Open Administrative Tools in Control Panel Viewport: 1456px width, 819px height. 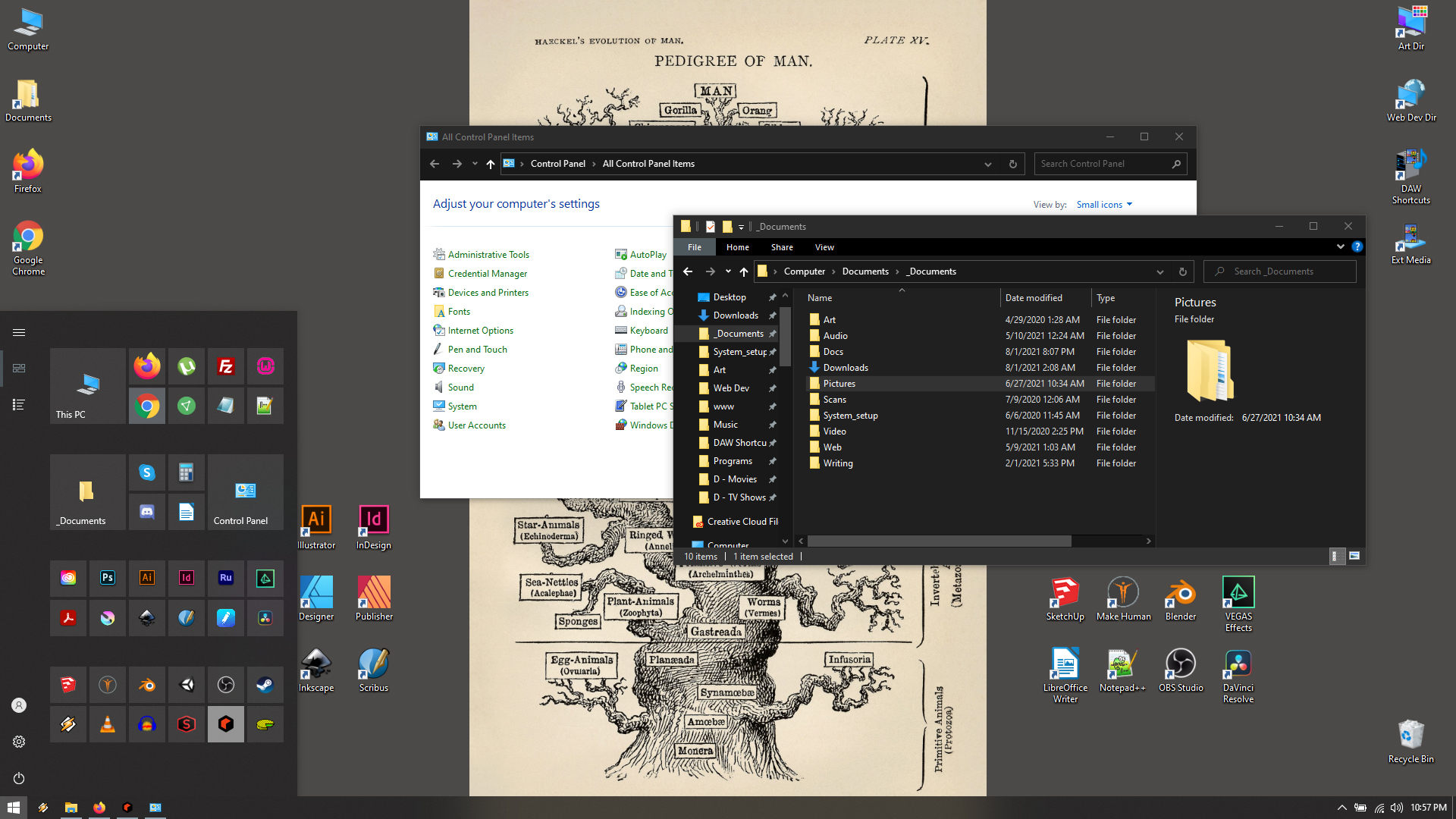point(488,255)
